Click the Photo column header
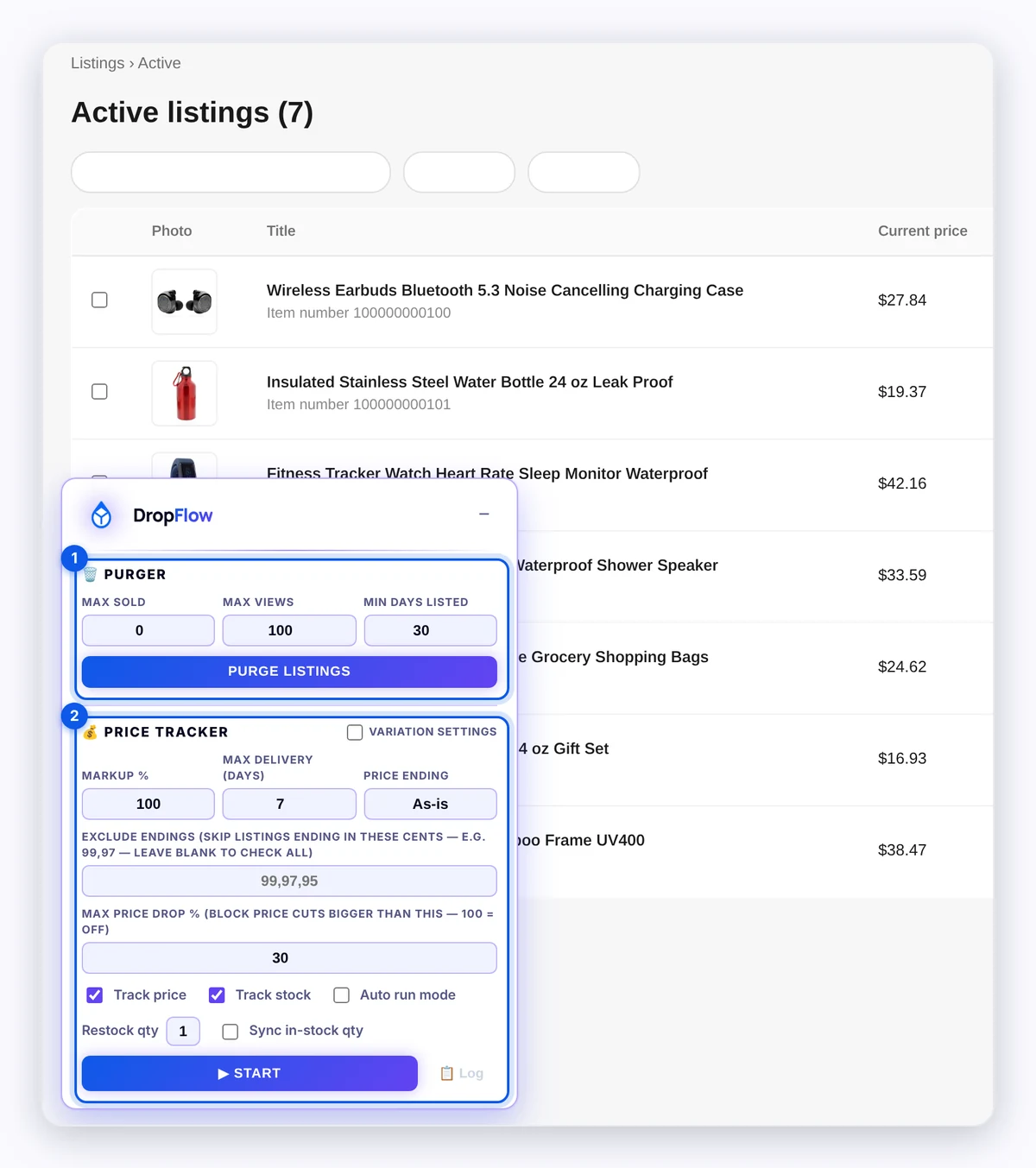This screenshot has height=1168, width=1036. (172, 230)
